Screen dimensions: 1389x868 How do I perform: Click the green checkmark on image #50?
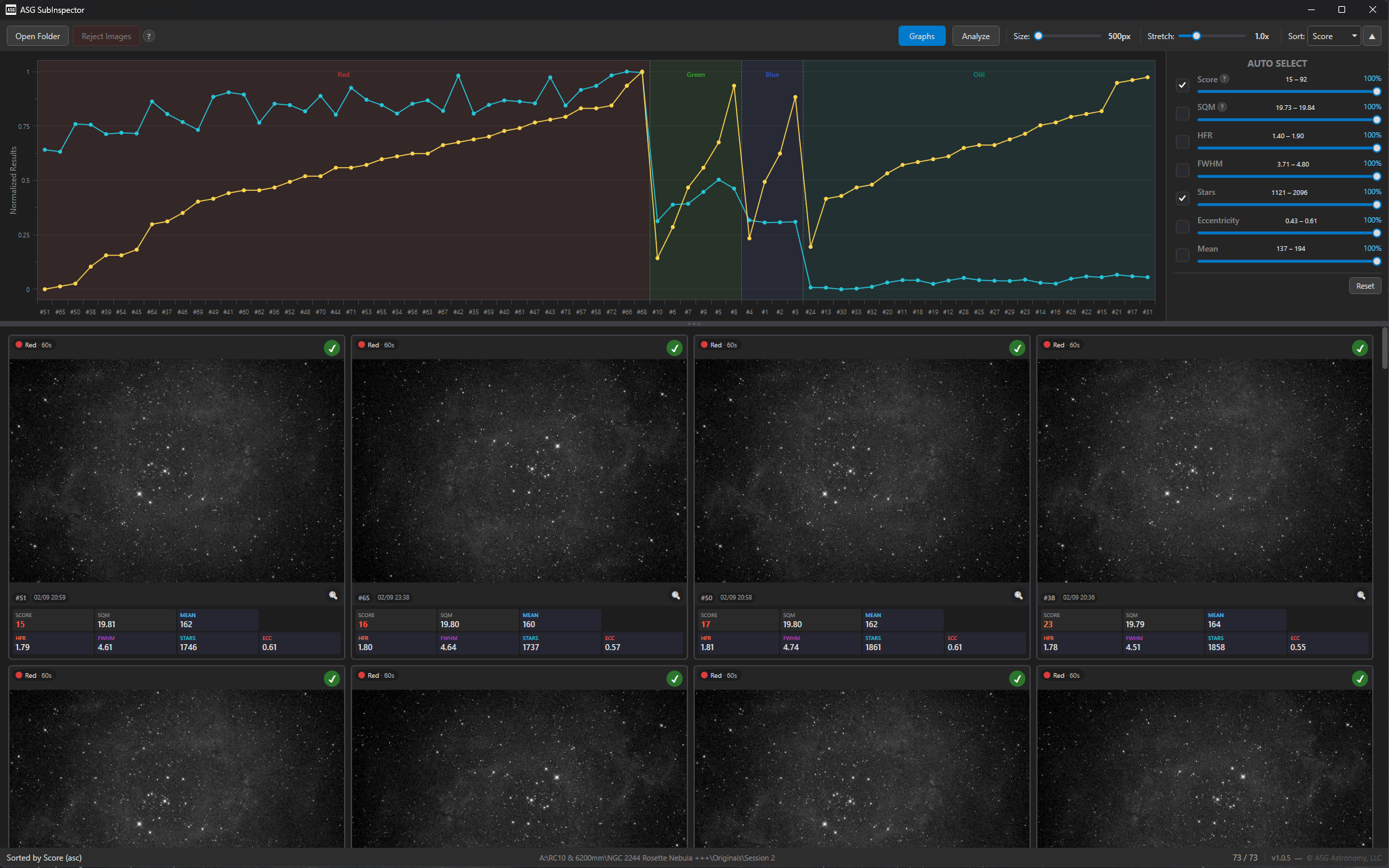tap(1017, 348)
